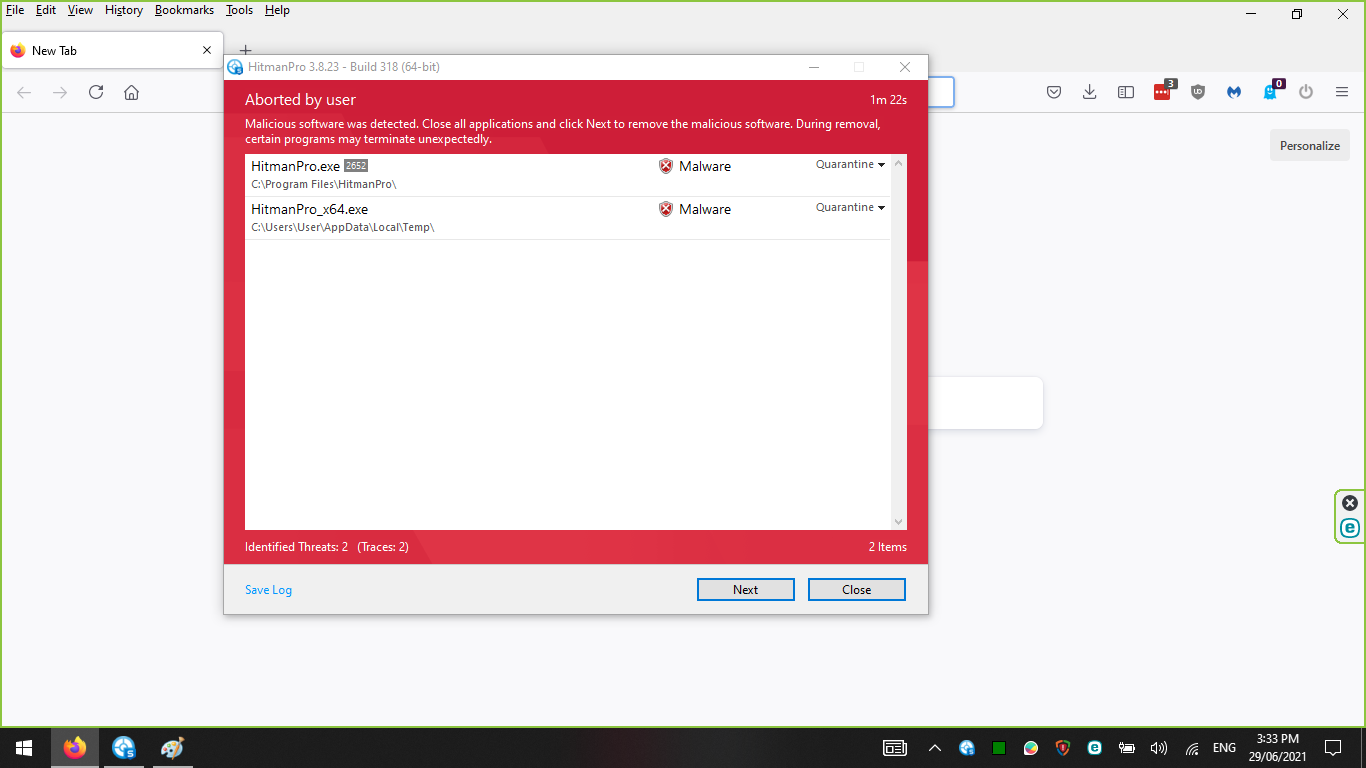Open the History menu

click(x=124, y=10)
